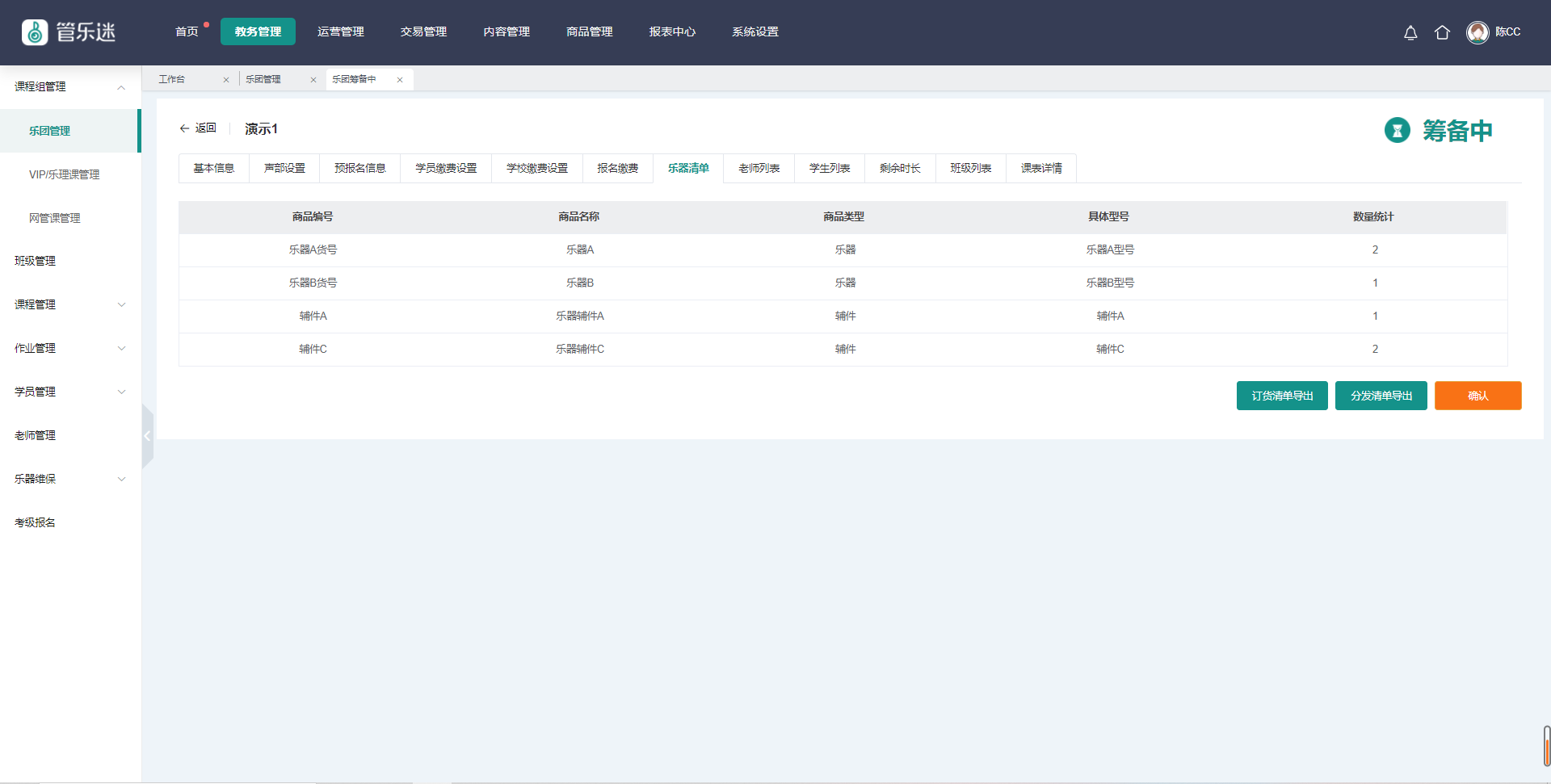
Task: Expand the 乐器维保 sidebar section
Action: coord(121,479)
